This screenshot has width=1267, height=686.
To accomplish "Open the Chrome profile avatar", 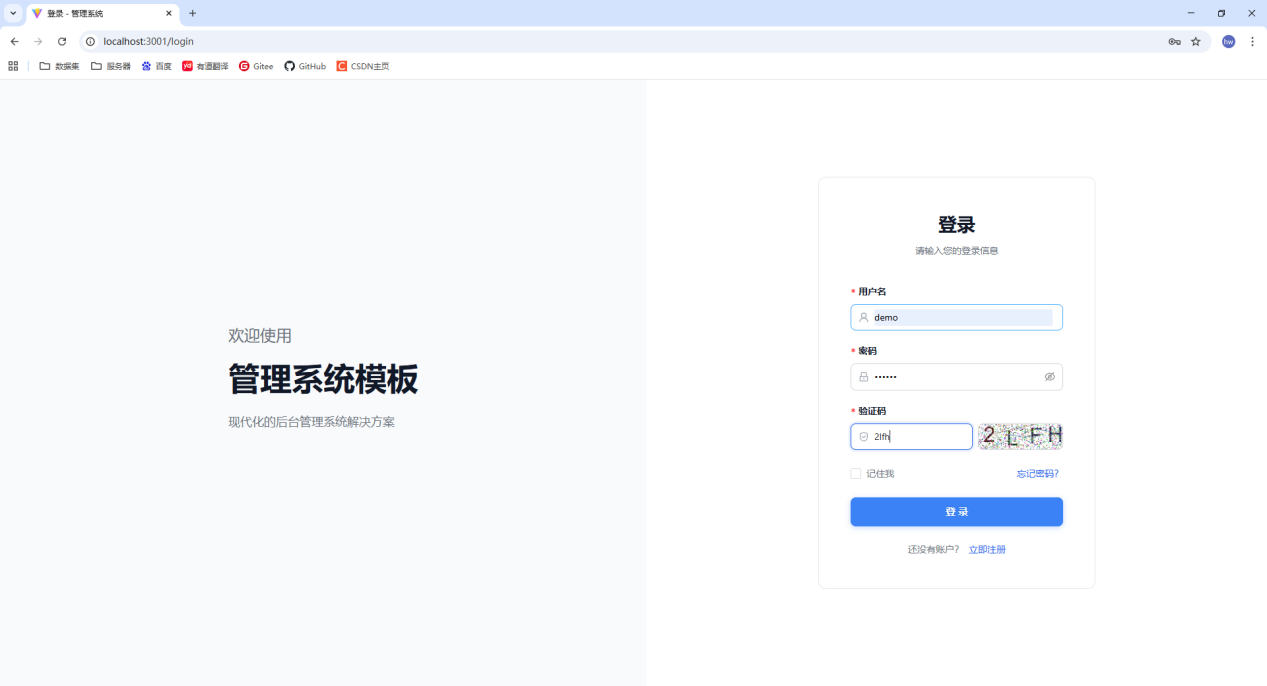I will click(x=1228, y=41).
